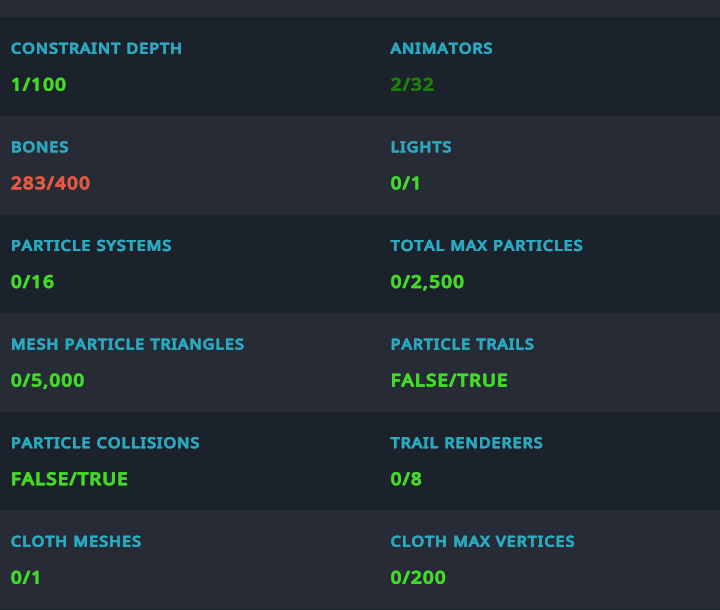Click the Animators label

[441, 48]
